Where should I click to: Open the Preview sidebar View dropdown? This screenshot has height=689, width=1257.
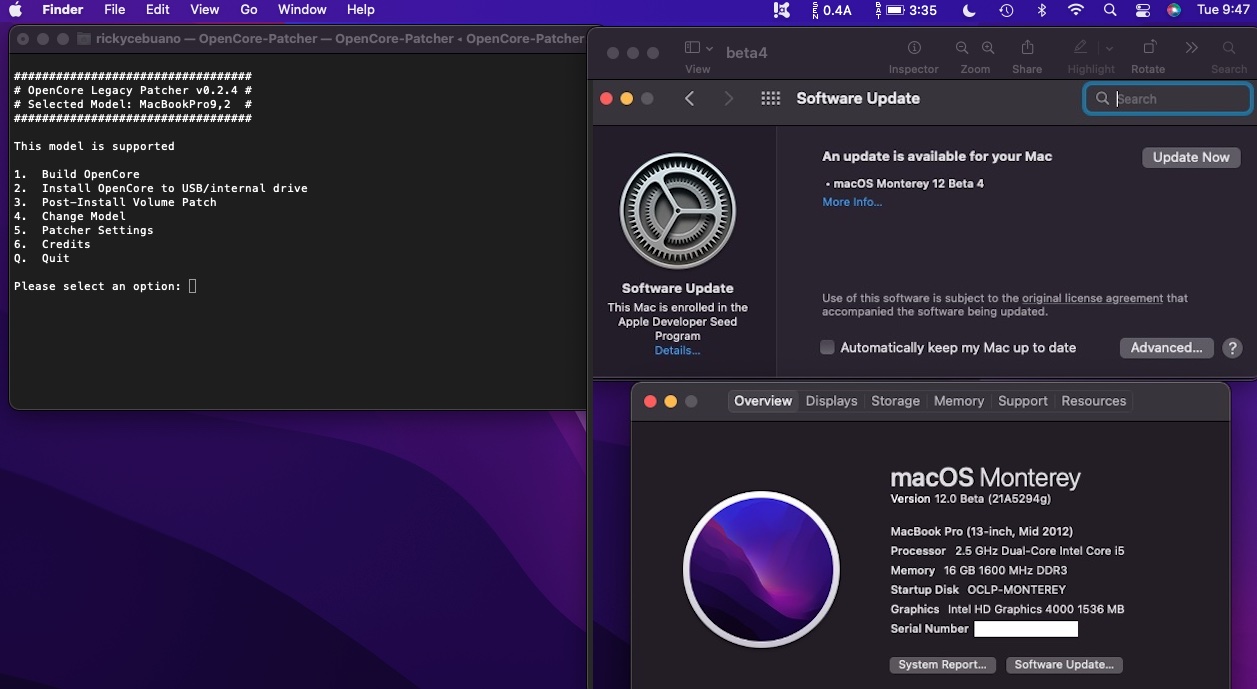(698, 48)
